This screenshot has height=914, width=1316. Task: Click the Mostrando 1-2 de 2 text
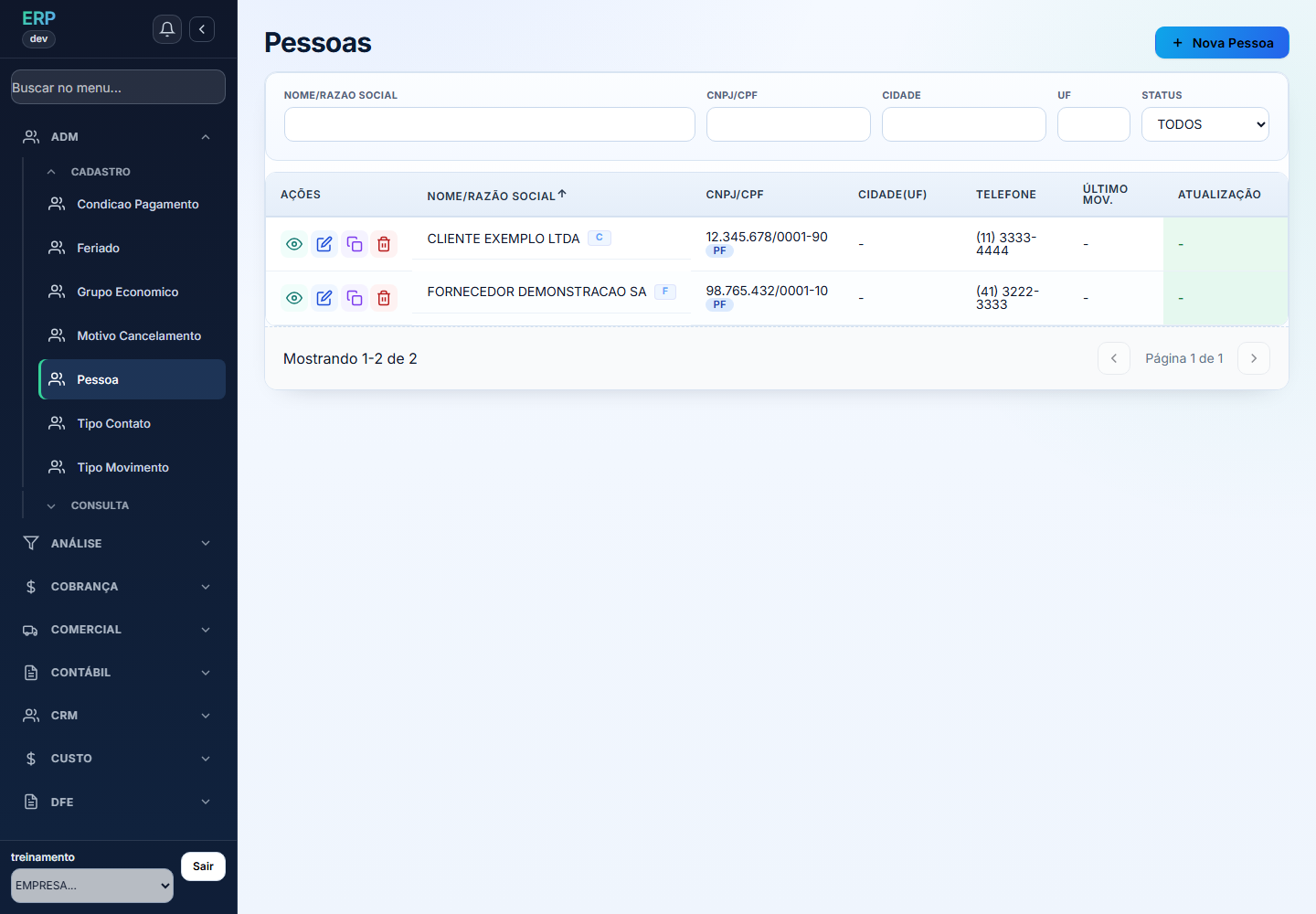coord(350,358)
